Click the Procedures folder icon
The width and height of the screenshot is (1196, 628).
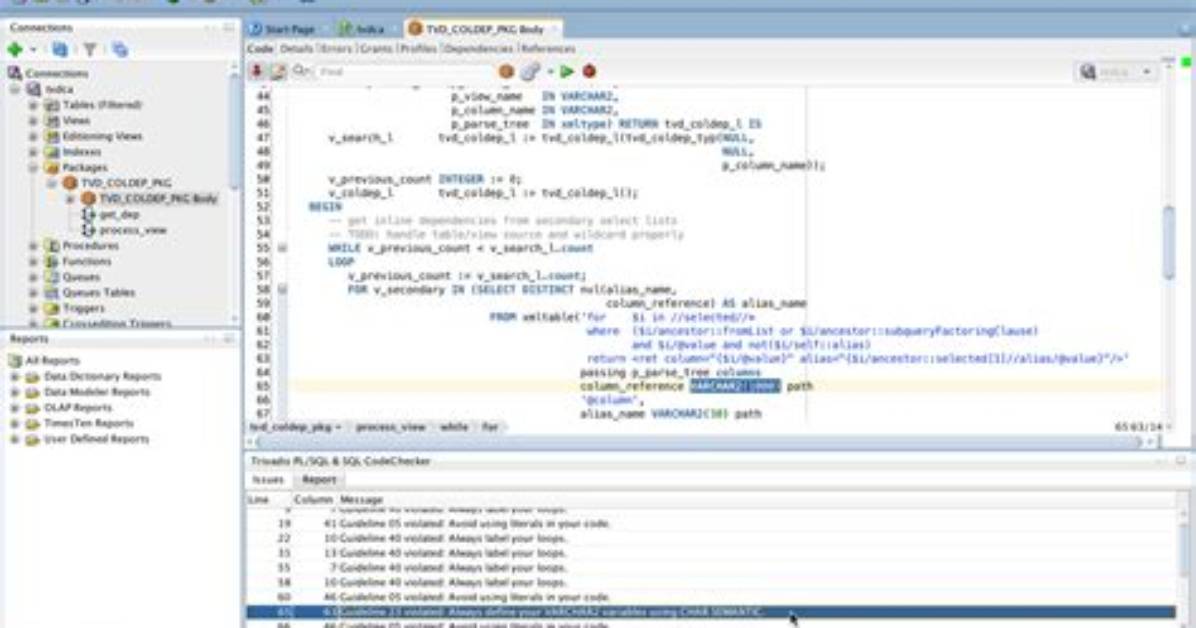52,246
